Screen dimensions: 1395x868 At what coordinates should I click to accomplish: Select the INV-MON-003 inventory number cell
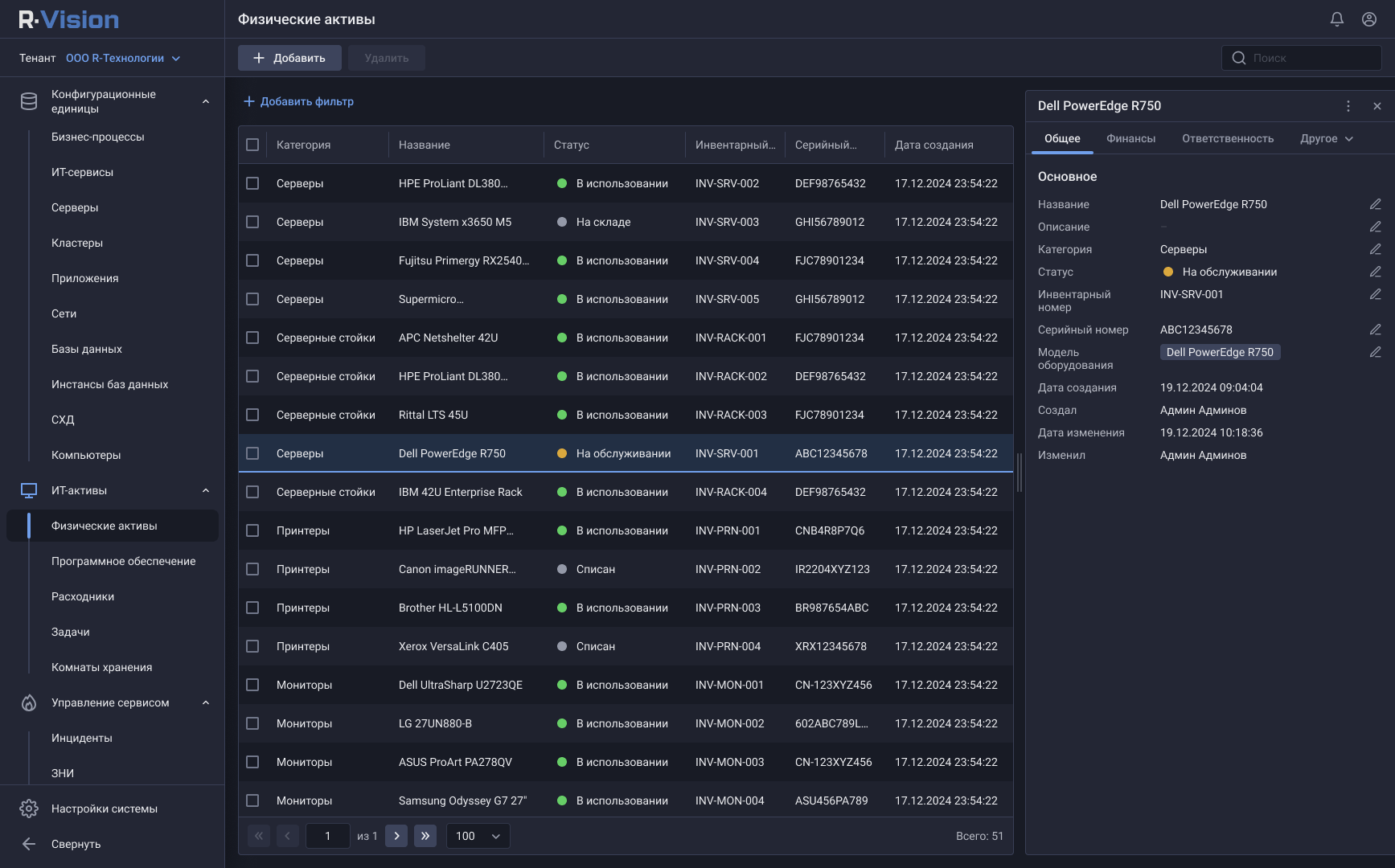[730, 762]
